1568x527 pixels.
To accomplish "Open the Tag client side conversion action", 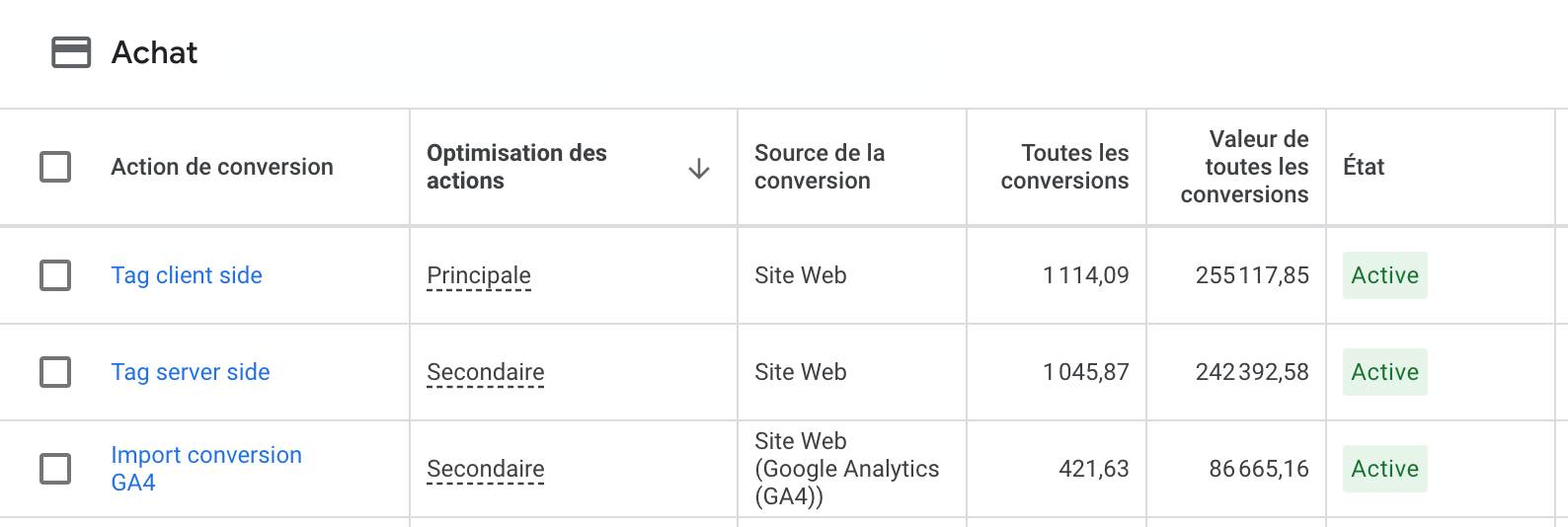I will coord(187,275).
